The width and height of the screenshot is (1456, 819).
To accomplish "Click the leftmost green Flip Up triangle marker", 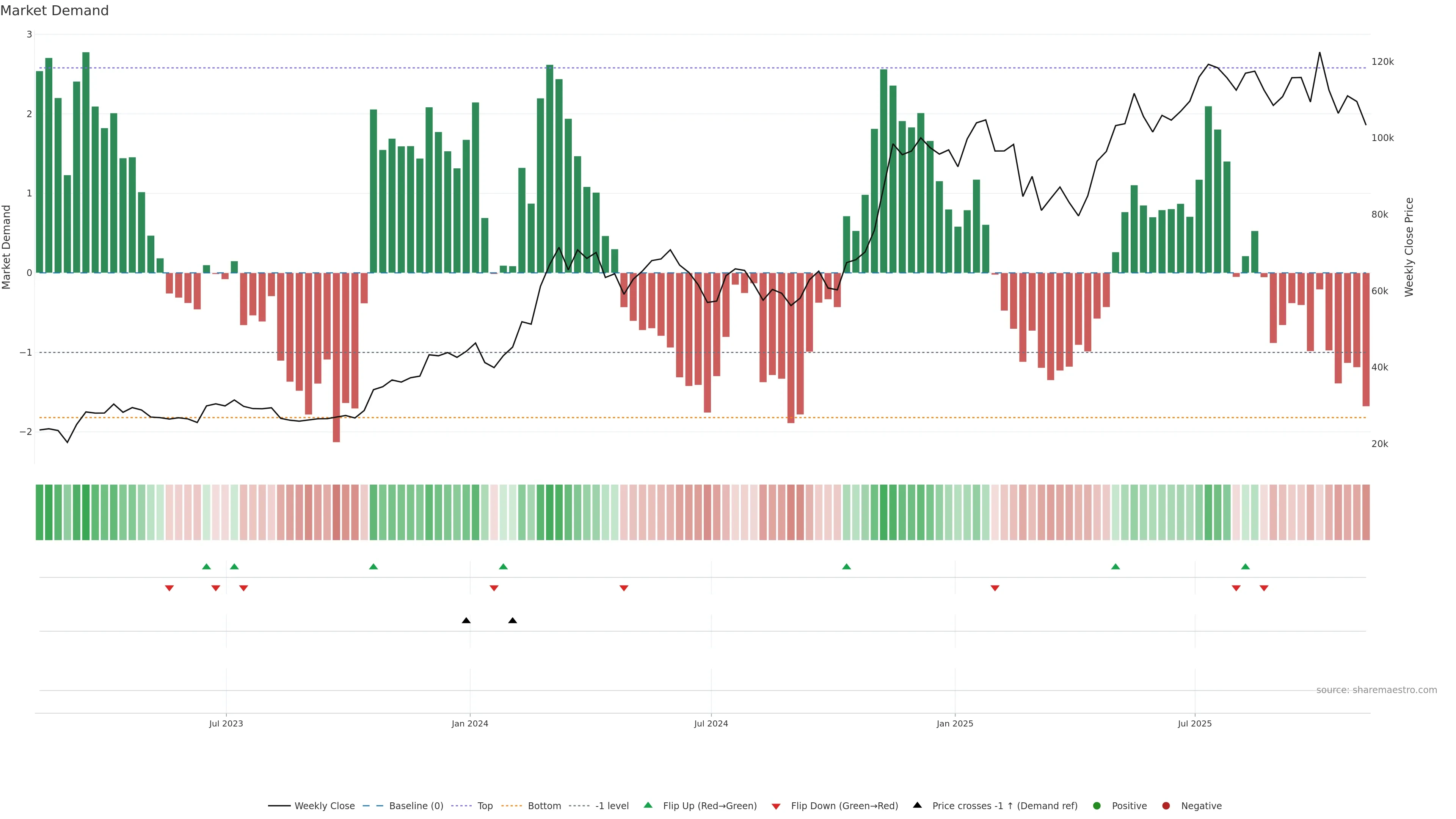I will [x=206, y=567].
